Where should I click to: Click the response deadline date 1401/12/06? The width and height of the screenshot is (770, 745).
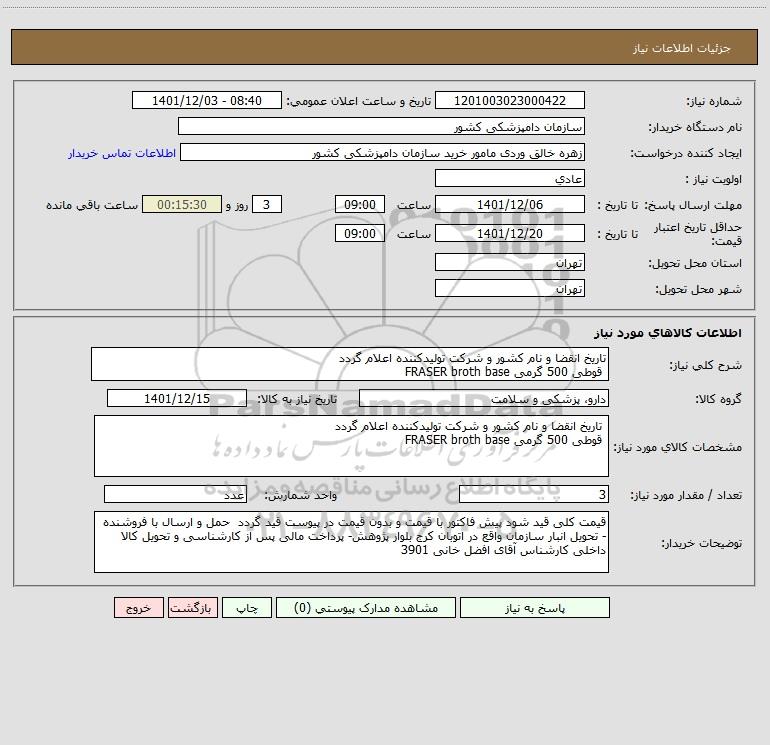(510, 204)
